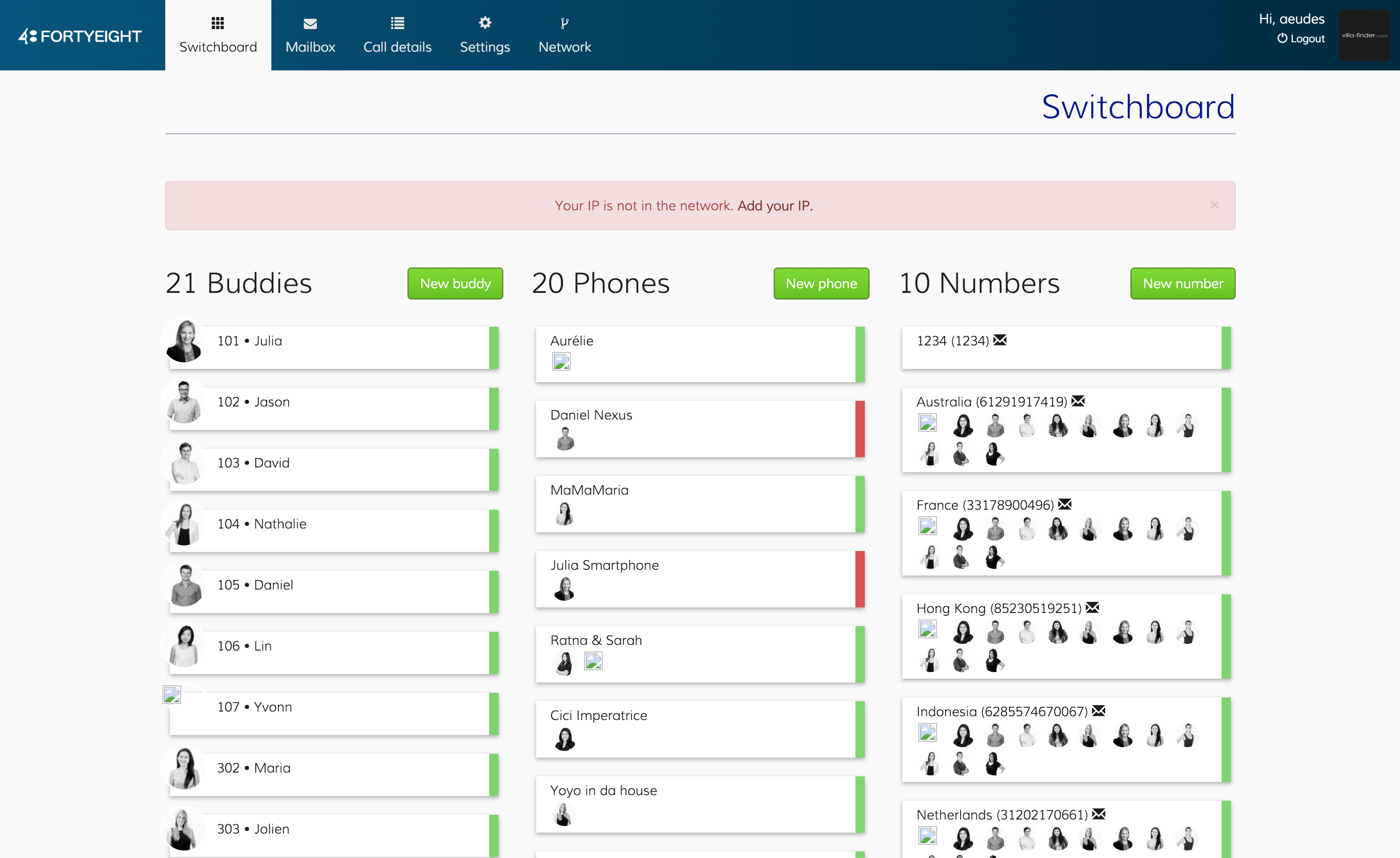Click the FortyEight logo

[x=80, y=36]
